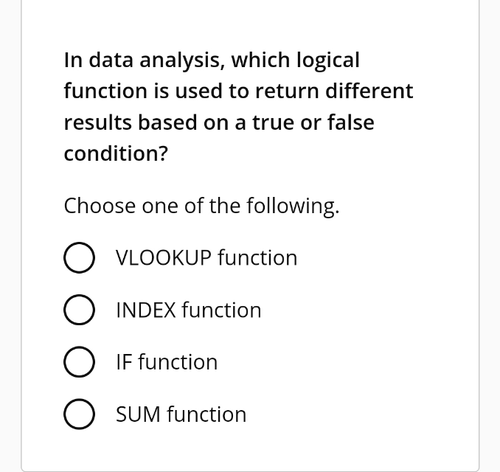Select the VLOOKUP function radio button
The width and height of the screenshot is (500, 472).
click(79, 258)
